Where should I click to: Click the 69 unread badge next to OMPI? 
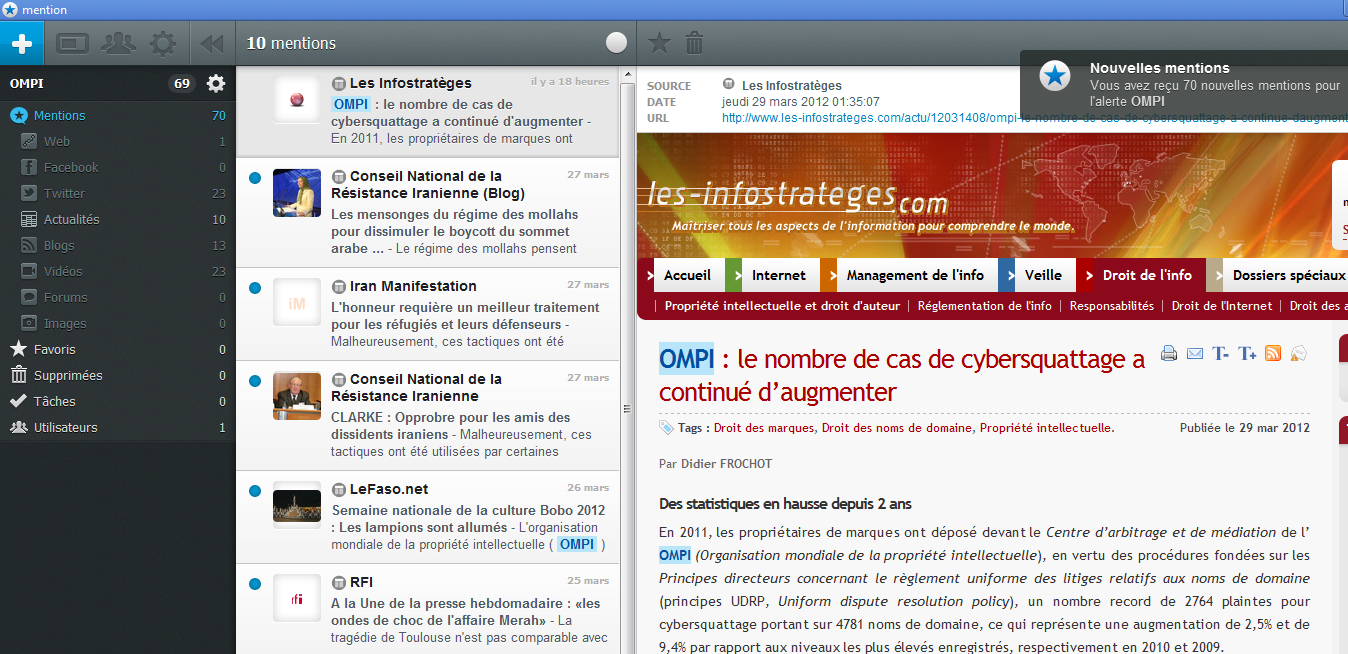(x=182, y=84)
